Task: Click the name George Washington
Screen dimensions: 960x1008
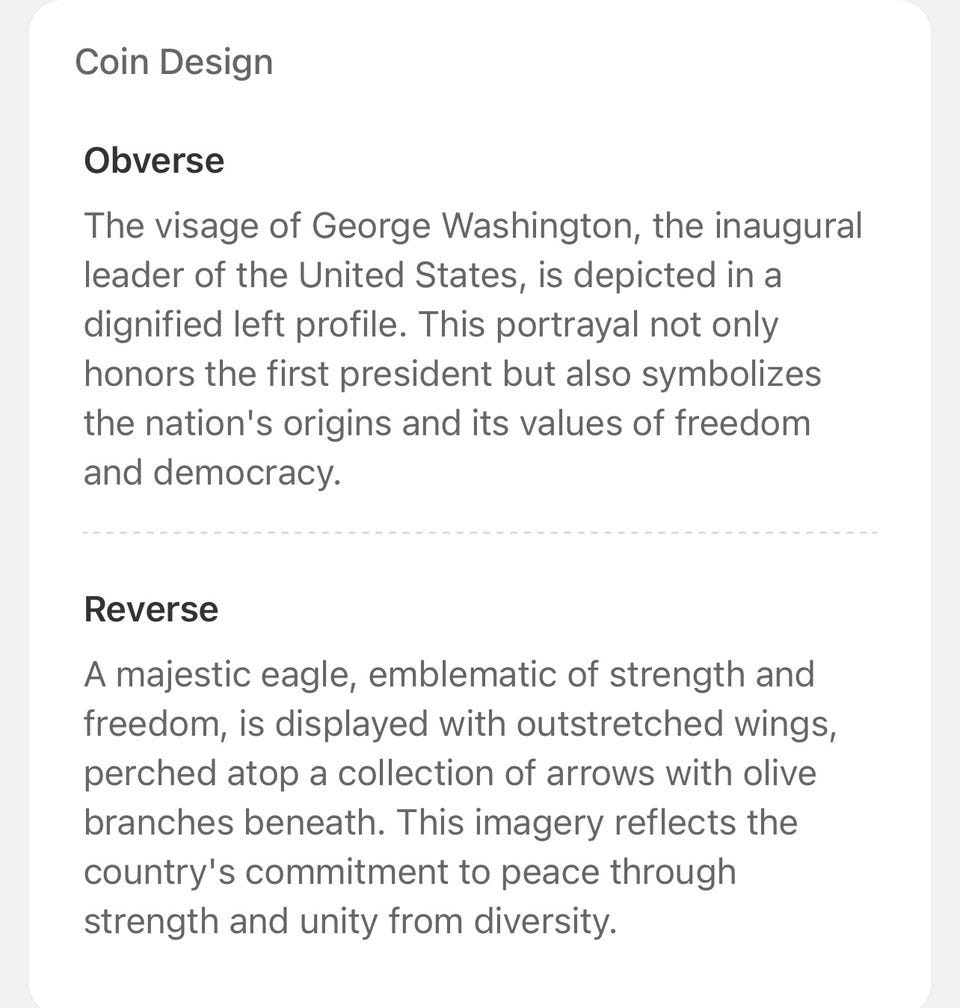Action: coord(474,226)
